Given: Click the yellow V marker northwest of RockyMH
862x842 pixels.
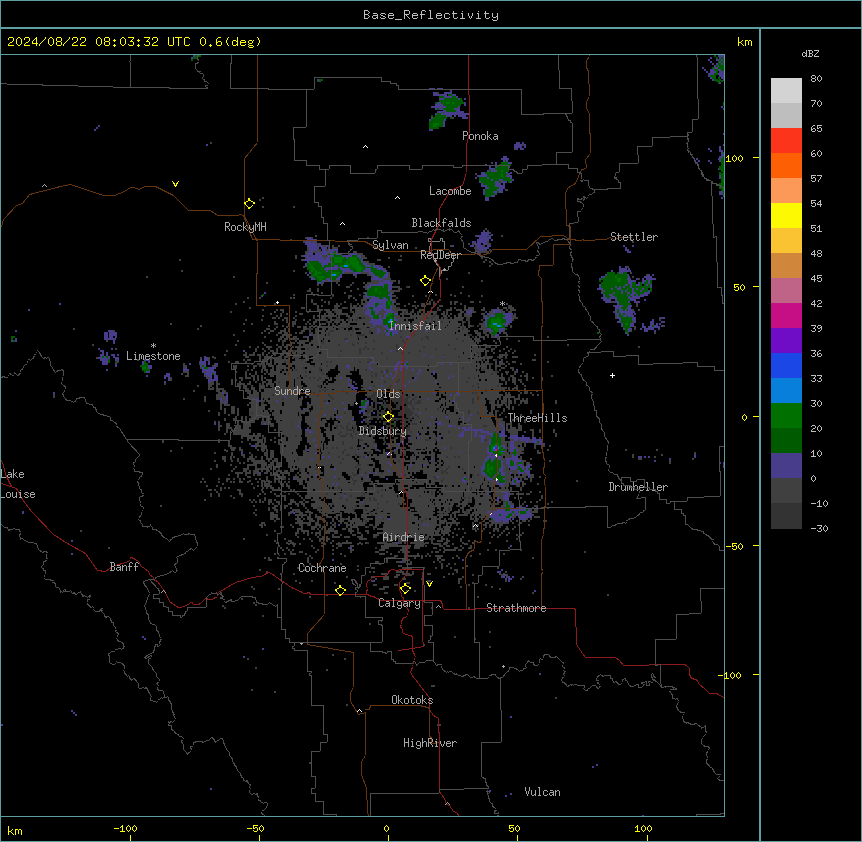Looking at the screenshot, I should point(175,184).
